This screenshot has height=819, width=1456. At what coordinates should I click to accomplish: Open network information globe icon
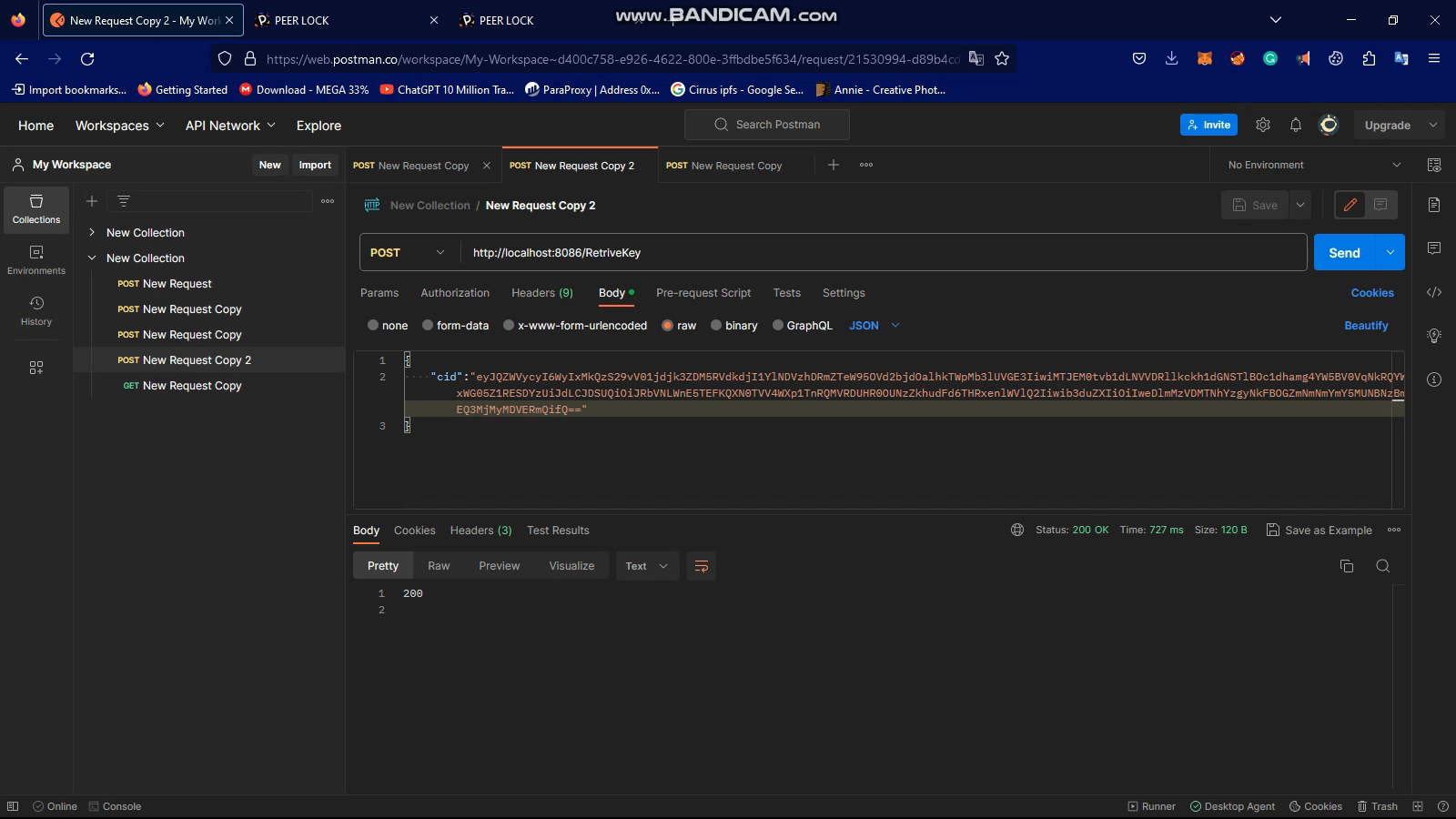[x=1017, y=530]
